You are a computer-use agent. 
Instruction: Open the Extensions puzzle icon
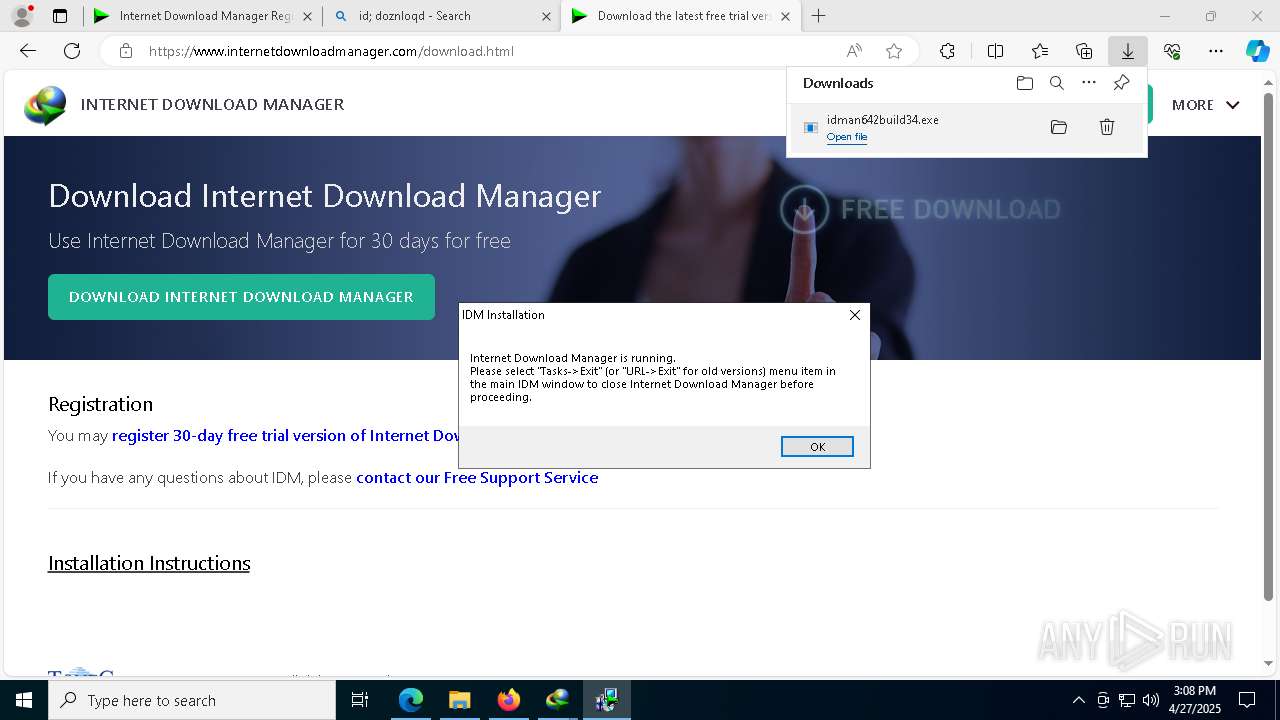tap(947, 51)
